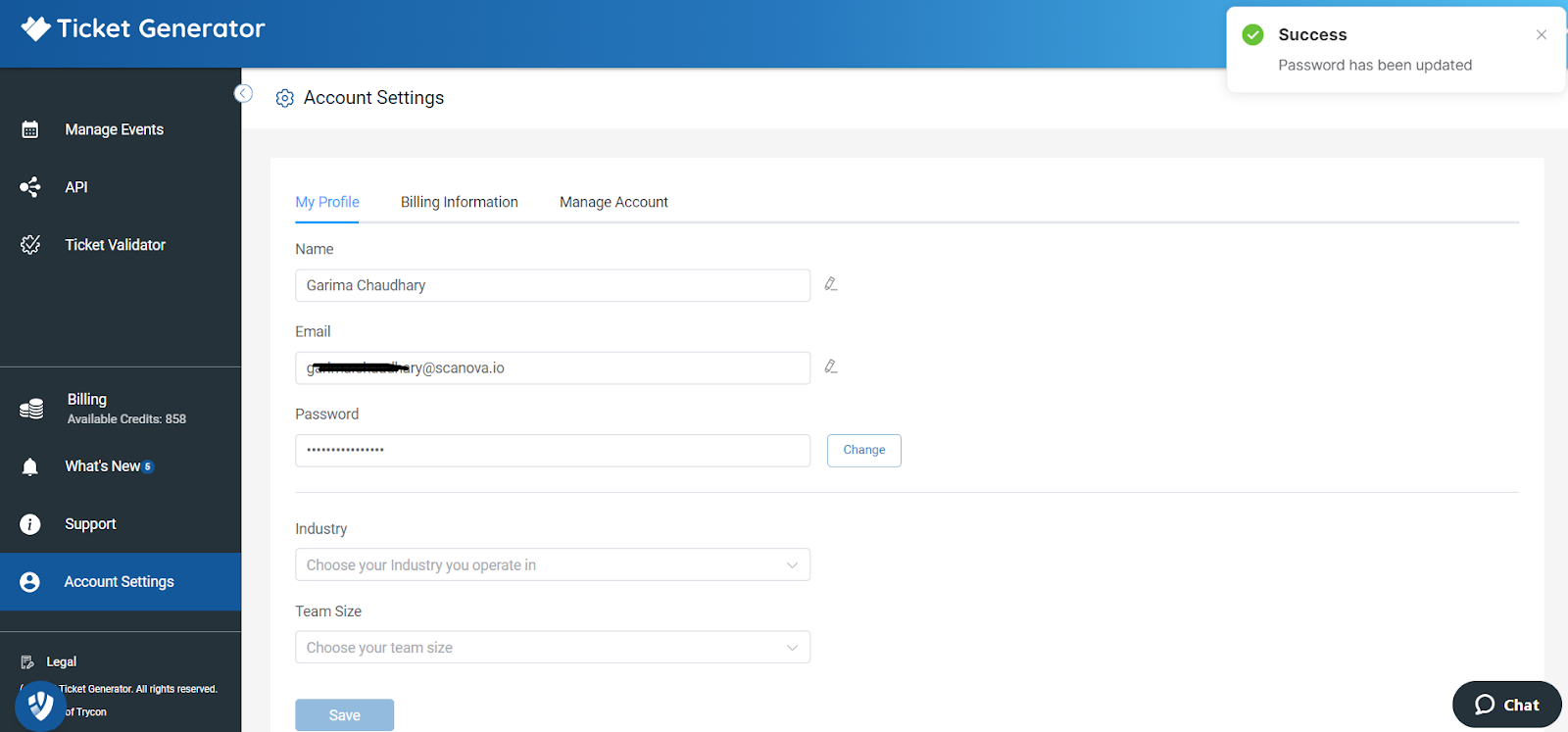This screenshot has height=732, width=1568.
Task: Edit Email with the pencil icon
Action: (x=831, y=366)
